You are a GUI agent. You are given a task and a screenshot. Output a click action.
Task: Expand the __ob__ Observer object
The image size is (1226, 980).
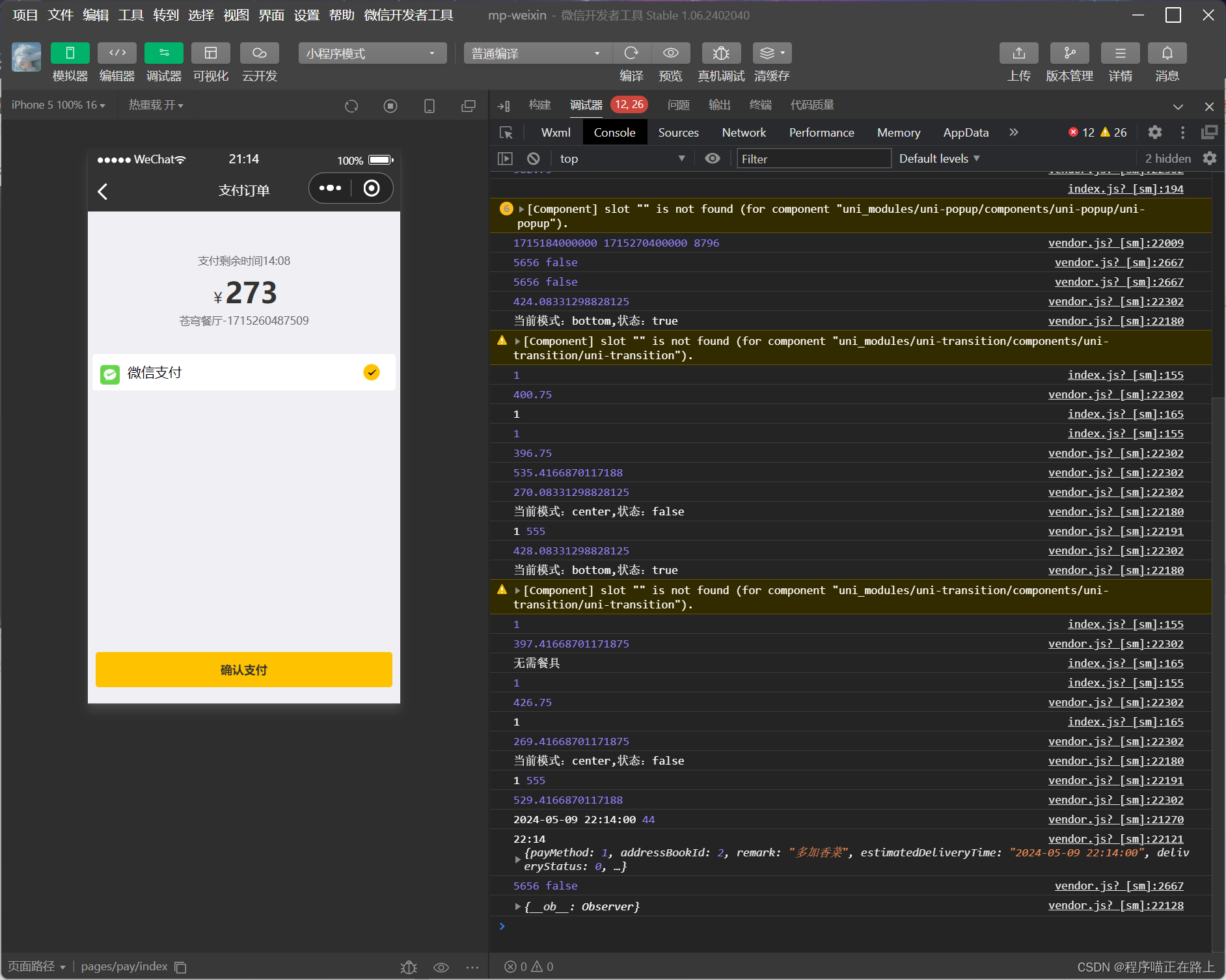pyautogui.click(x=518, y=906)
